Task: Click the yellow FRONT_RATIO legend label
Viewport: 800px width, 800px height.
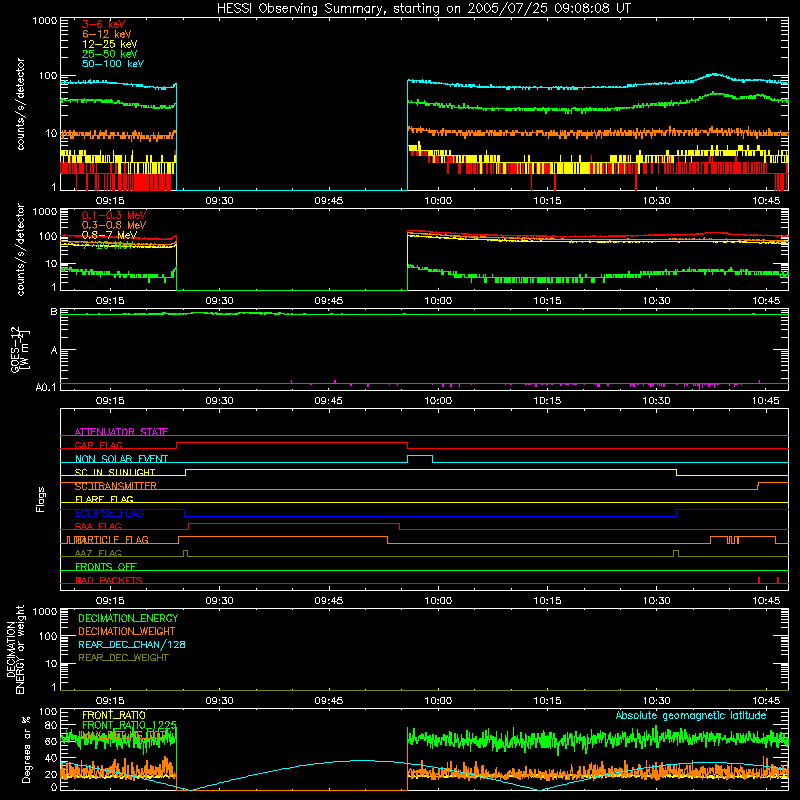Action: 114,715
